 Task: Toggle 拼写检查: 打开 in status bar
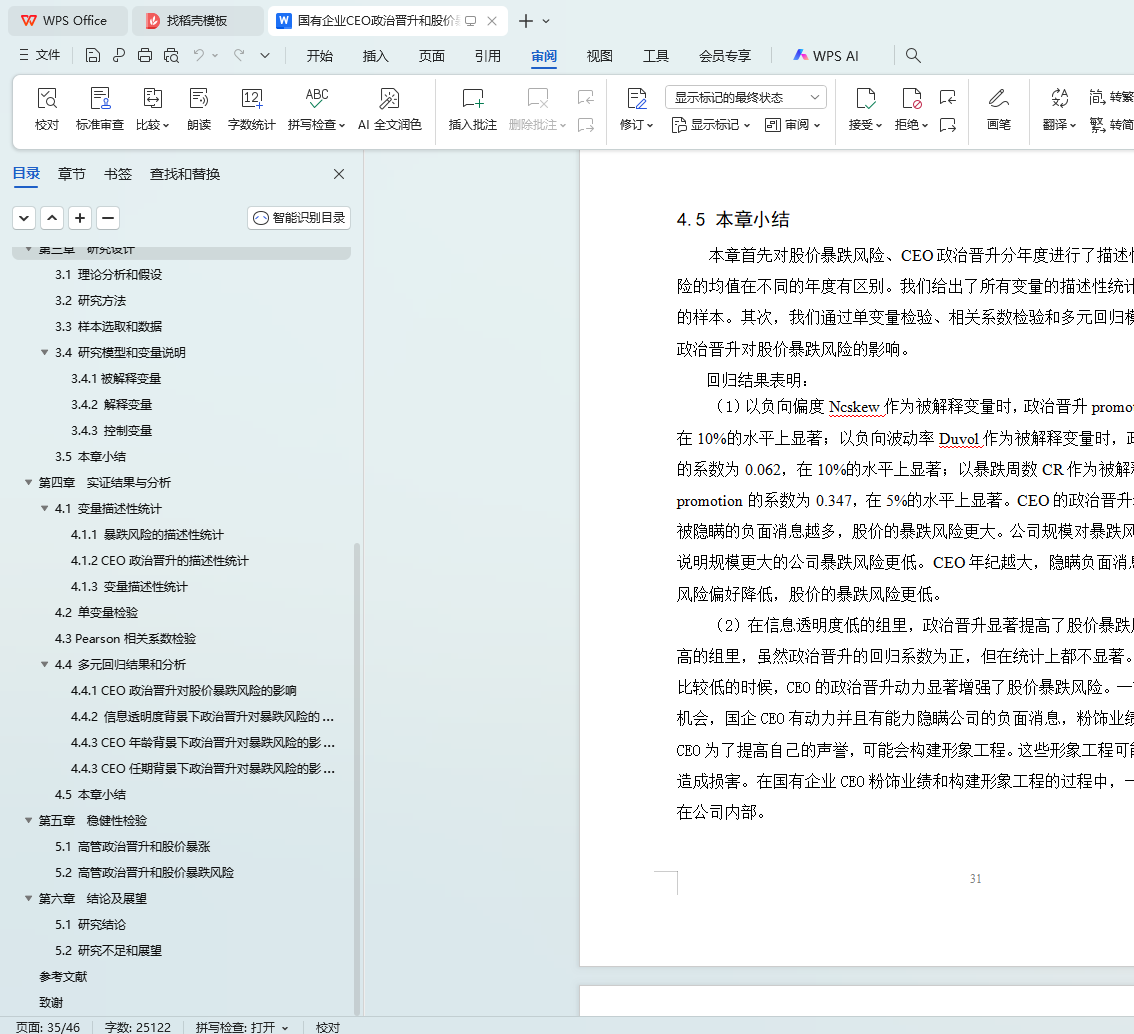[242, 1027]
